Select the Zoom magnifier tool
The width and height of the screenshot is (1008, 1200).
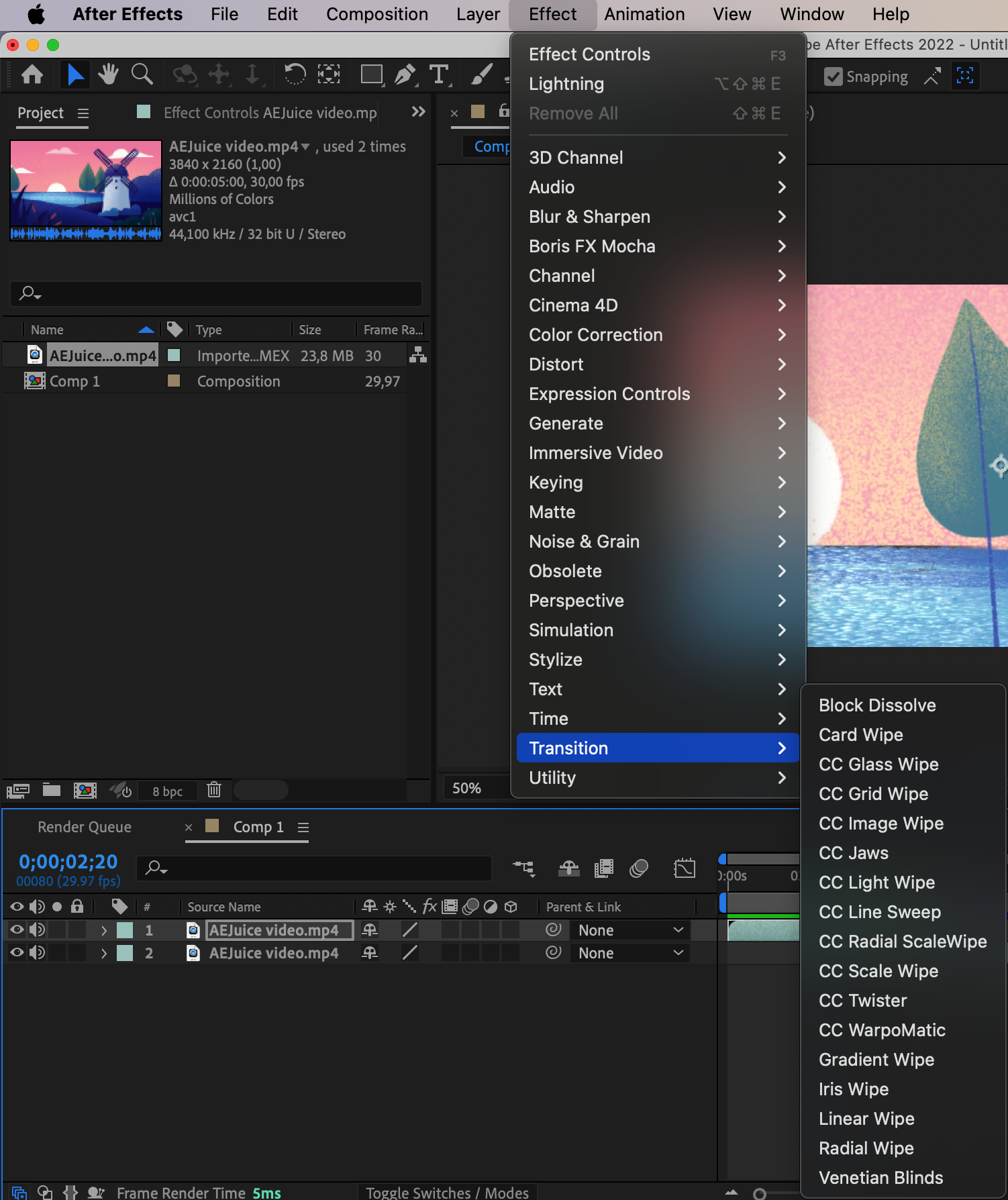tap(142, 74)
